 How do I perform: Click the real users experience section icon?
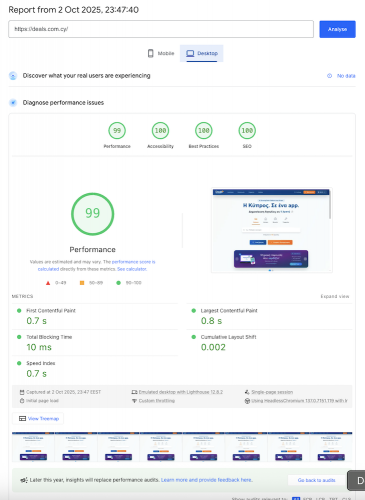coord(13,76)
